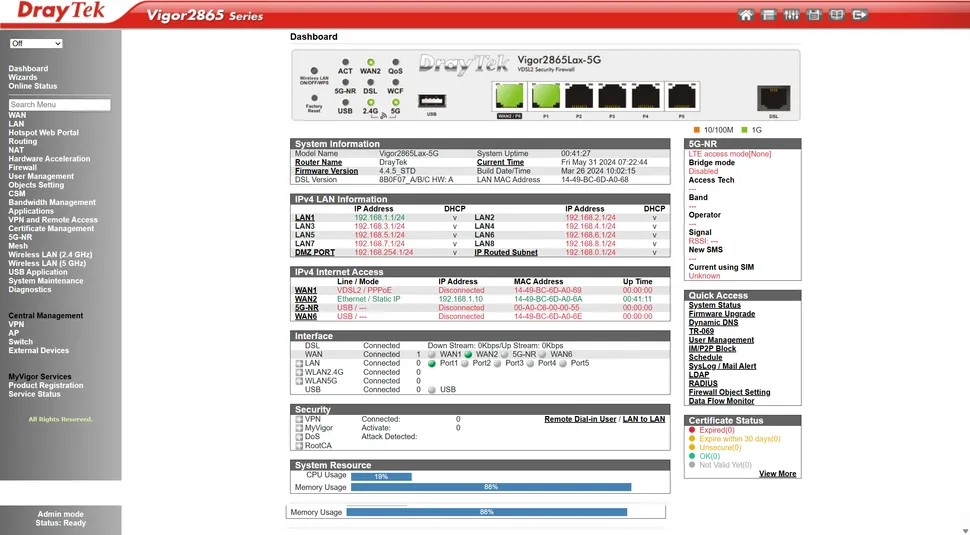This screenshot has width=970, height=535.
Task: Click the WAN2 green status indicator
Action: point(468,354)
